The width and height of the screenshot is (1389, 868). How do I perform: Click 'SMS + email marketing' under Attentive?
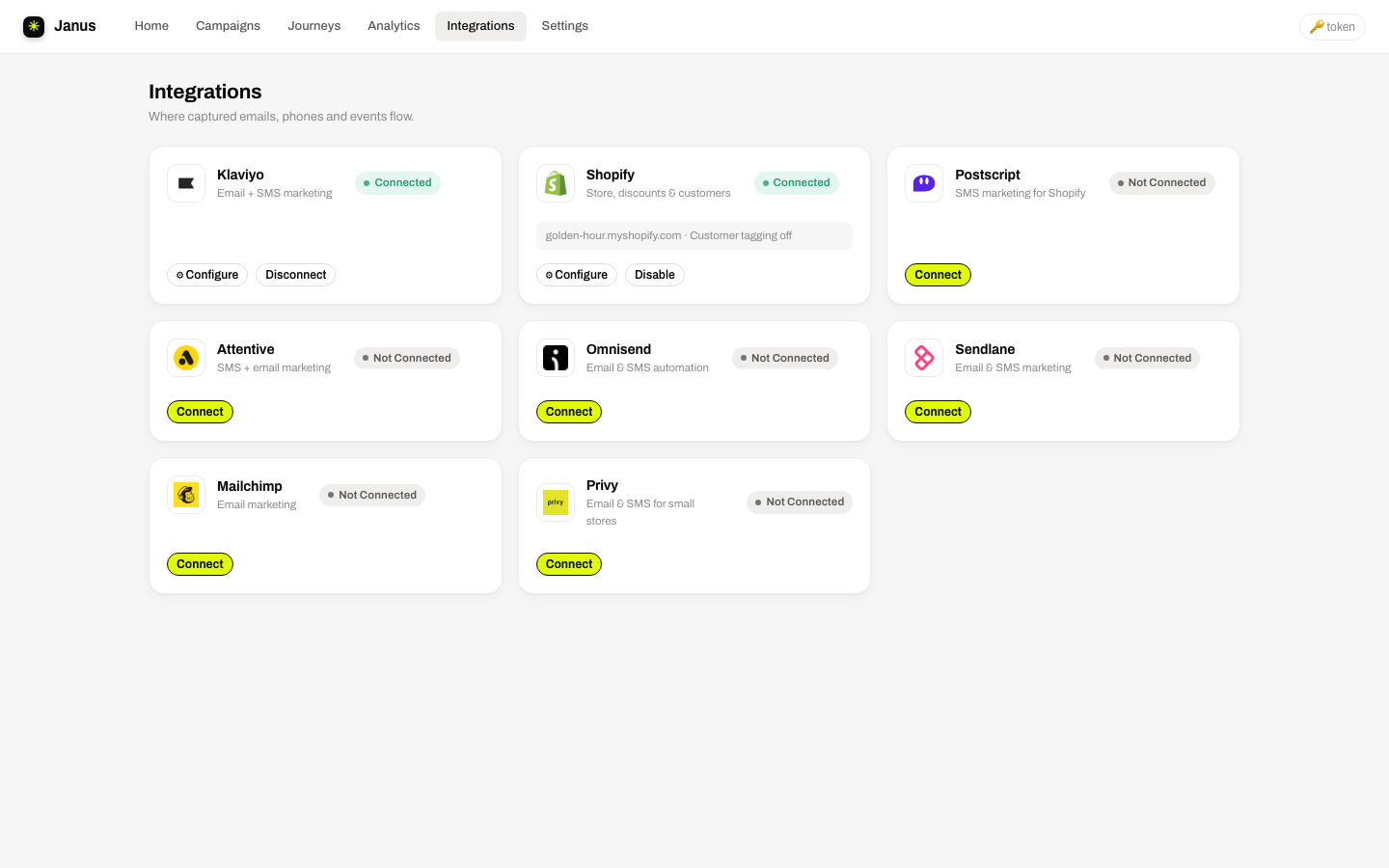tap(274, 367)
